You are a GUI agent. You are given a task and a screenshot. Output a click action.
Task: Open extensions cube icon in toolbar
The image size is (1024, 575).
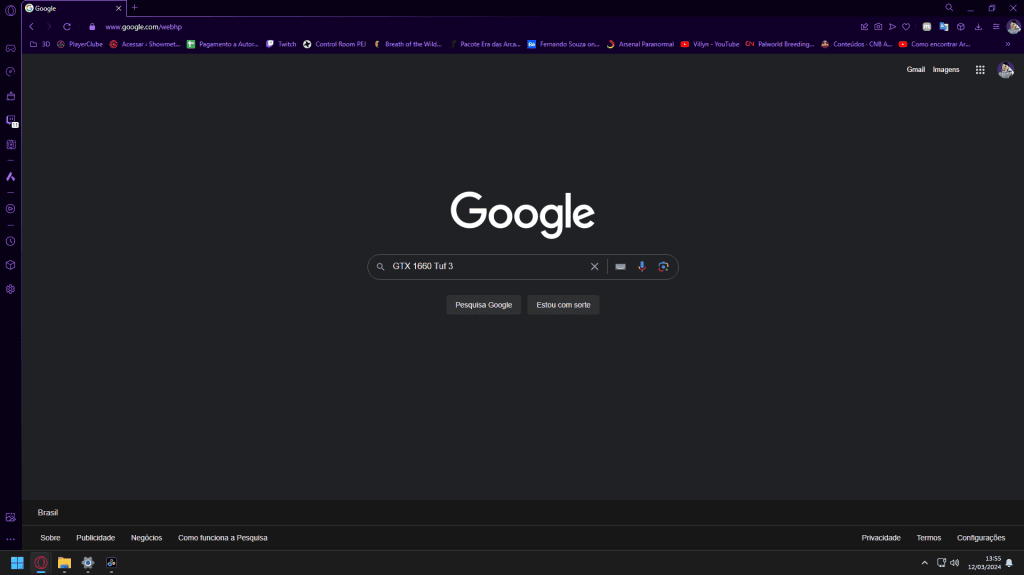click(961, 27)
